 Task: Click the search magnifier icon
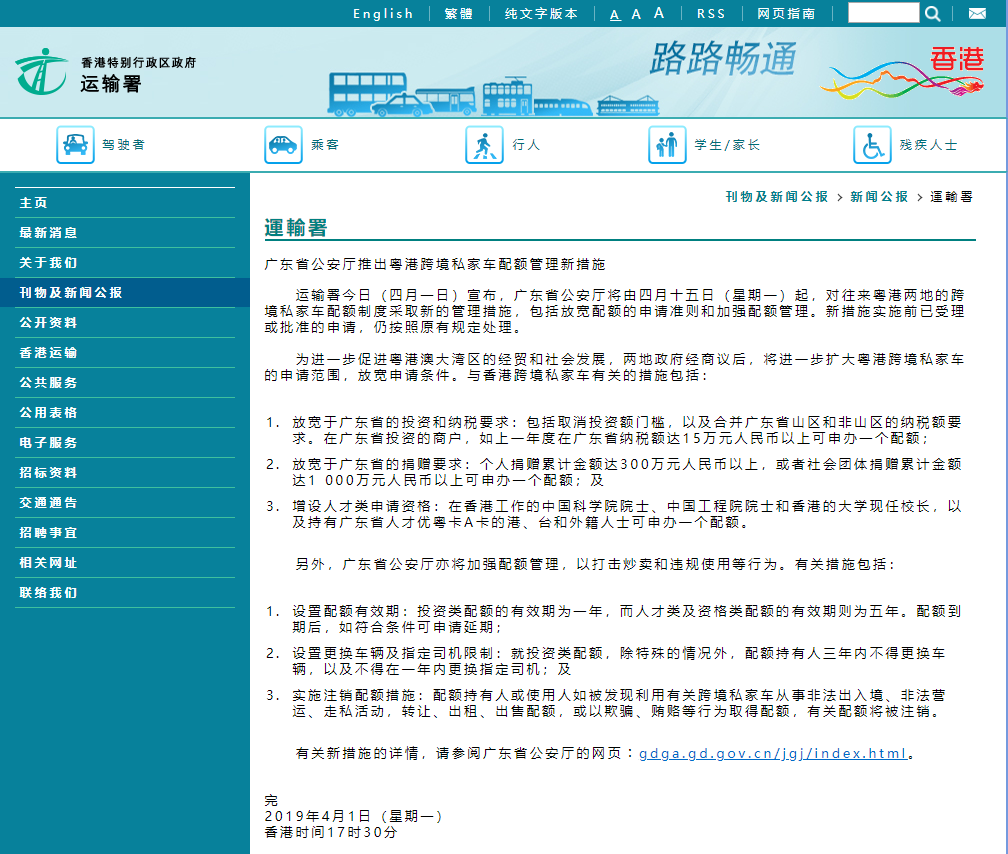click(932, 13)
